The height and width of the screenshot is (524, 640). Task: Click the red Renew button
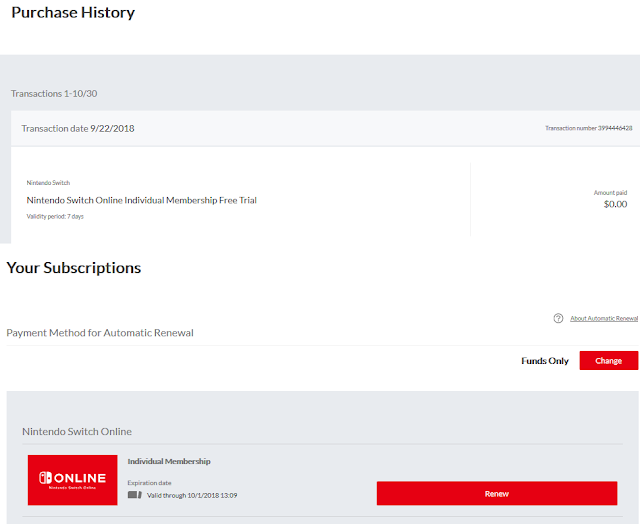click(x=497, y=493)
